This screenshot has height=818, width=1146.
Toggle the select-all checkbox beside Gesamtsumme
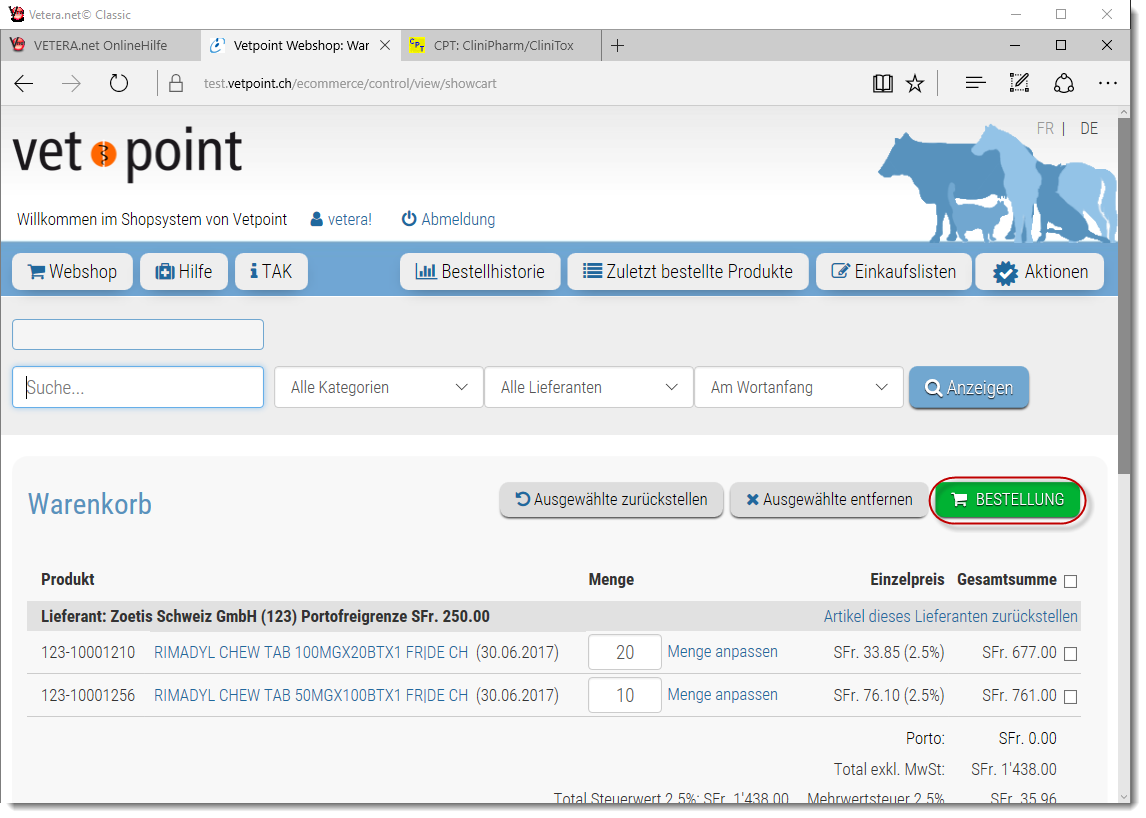[x=1071, y=581]
